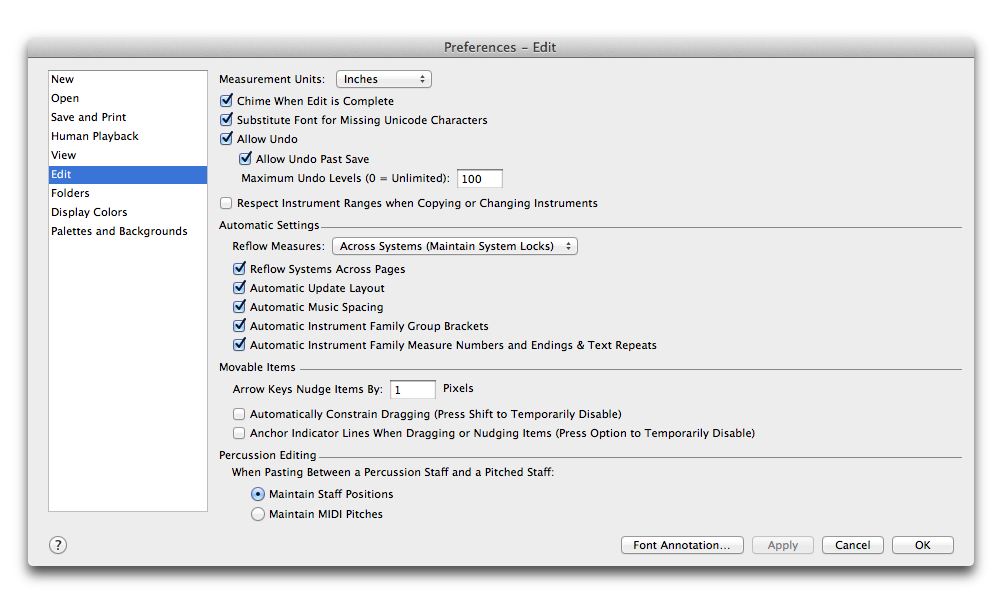Select "Display Colors" preferences category
The width and height of the screenshot is (1002, 602).
89,212
